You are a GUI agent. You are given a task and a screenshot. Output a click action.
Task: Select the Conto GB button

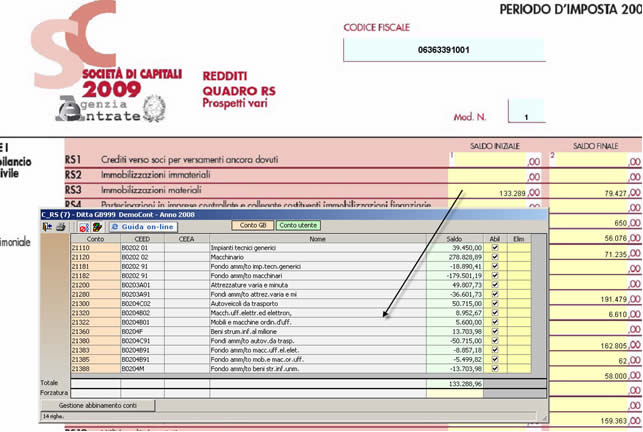pyautogui.click(x=252, y=226)
